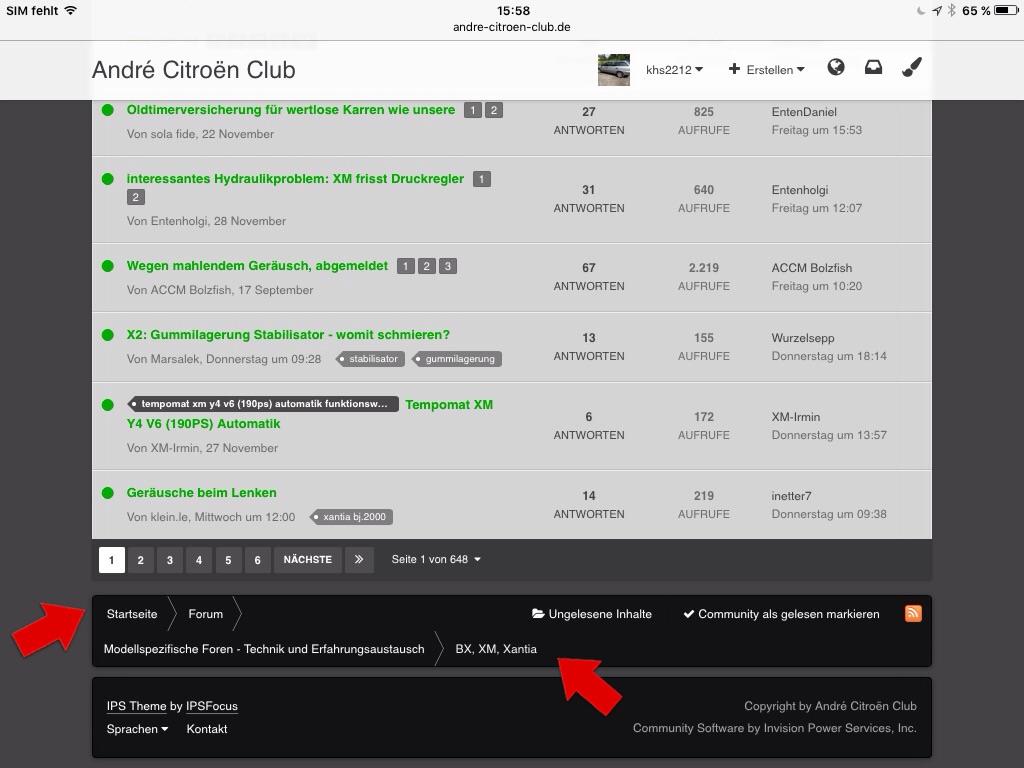1024x768 pixels.
Task: Open last poster EntenDaniel profile
Action: point(804,112)
